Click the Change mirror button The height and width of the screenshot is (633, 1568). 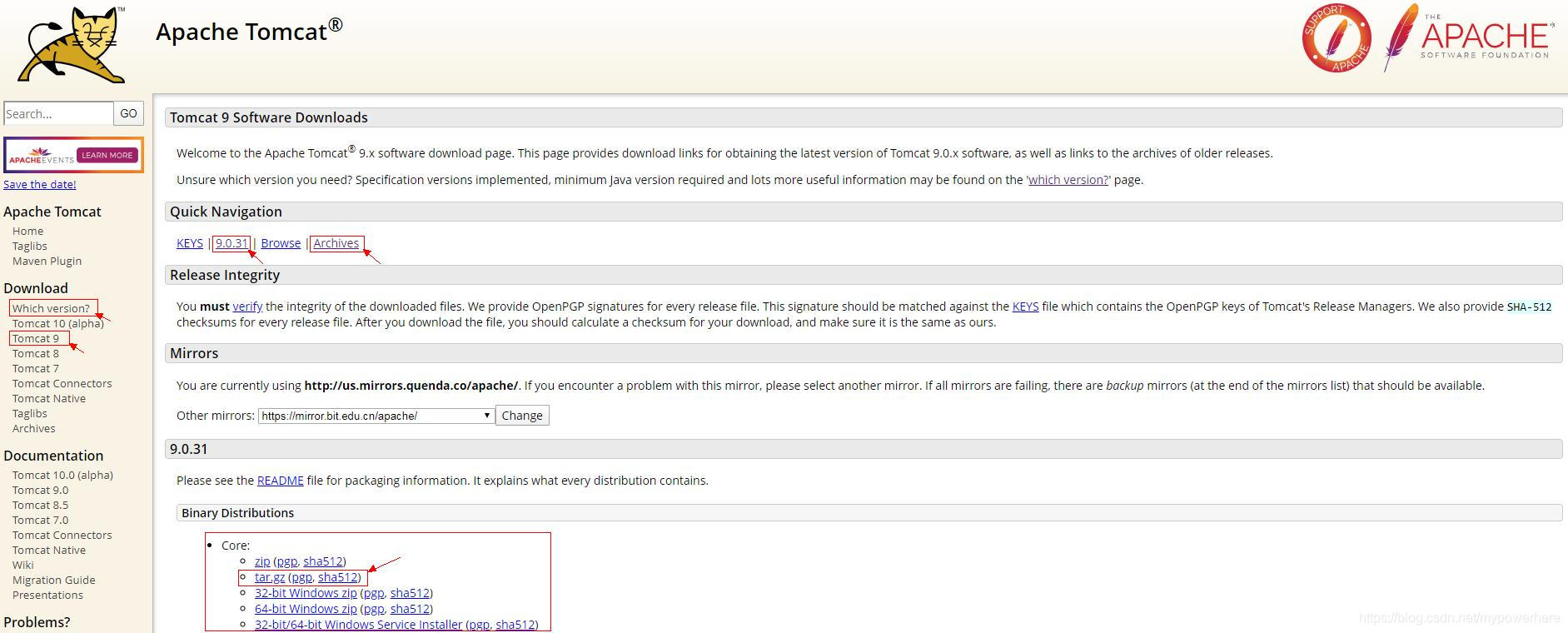click(522, 416)
